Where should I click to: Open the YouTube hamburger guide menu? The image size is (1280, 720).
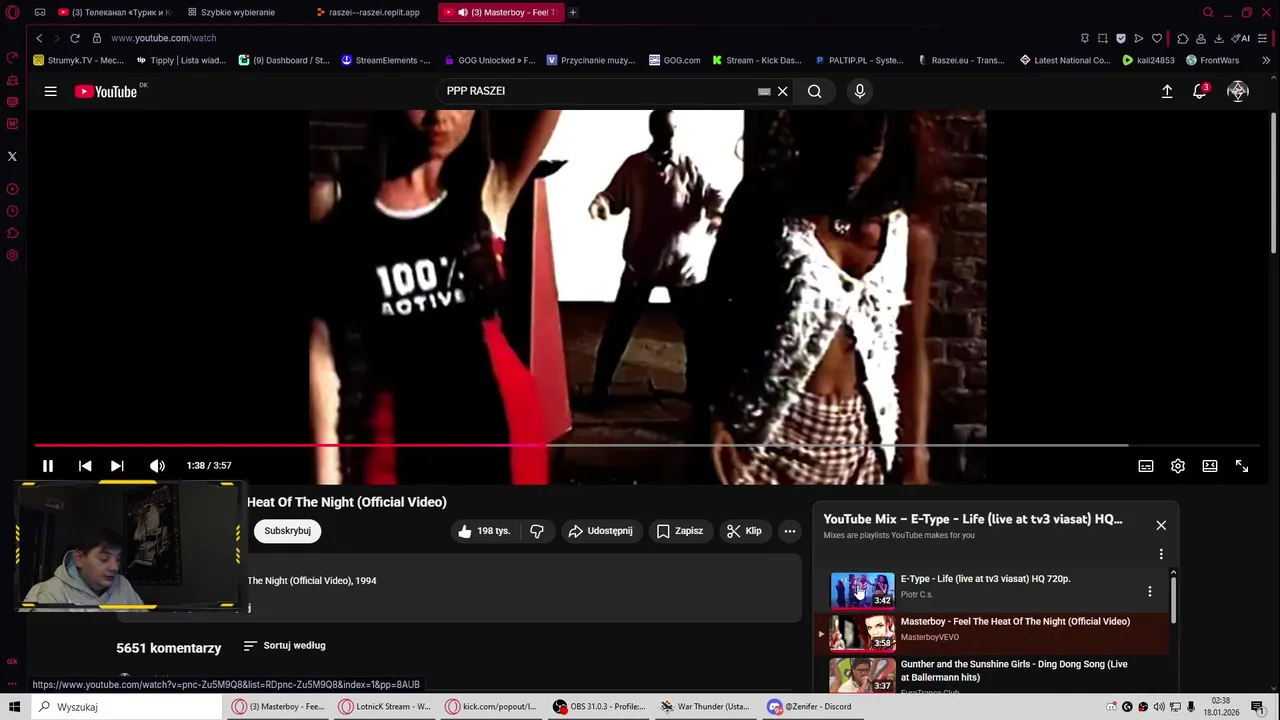pos(50,91)
